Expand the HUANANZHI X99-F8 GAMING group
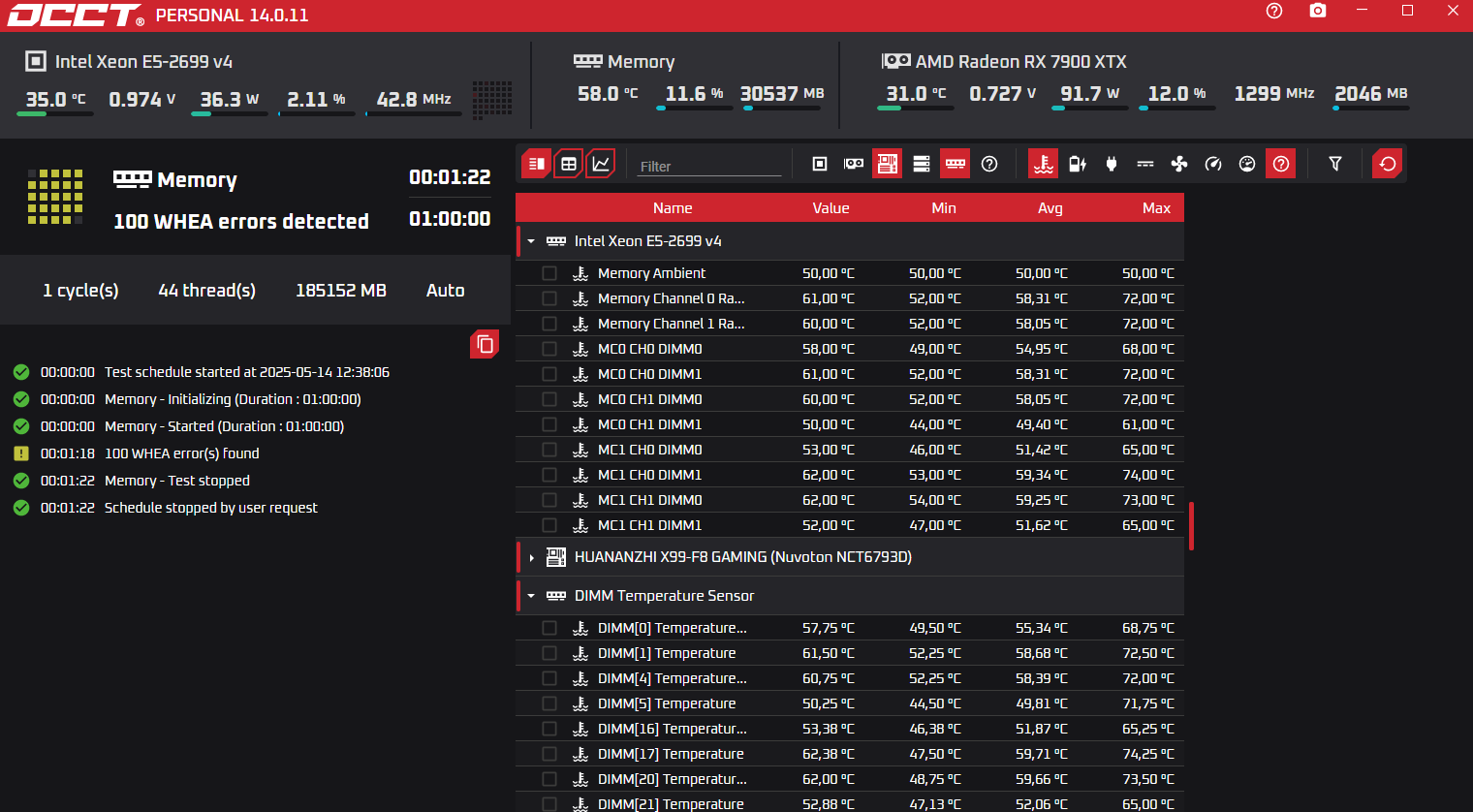The image size is (1473, 812). pos(531,558)
